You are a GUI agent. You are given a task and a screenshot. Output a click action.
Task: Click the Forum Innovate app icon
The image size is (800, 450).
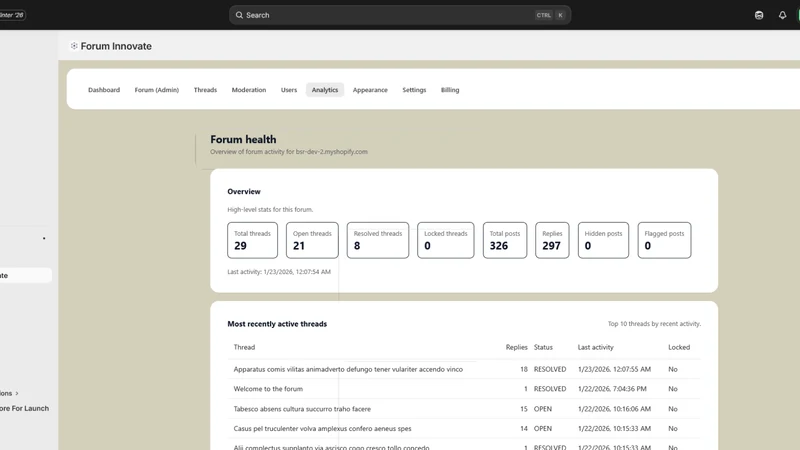click(x=74, y=46)
